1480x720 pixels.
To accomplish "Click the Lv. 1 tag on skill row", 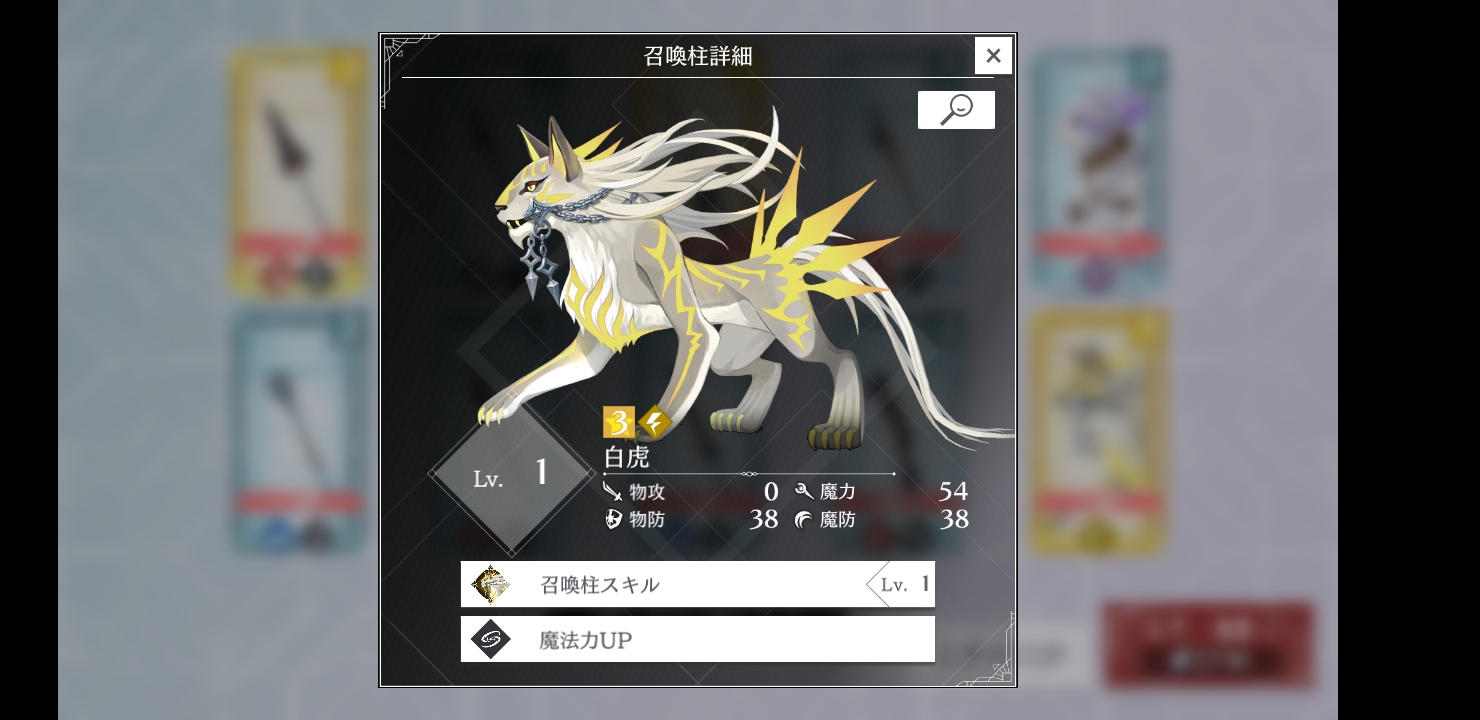I will click(x=901, y=584).
